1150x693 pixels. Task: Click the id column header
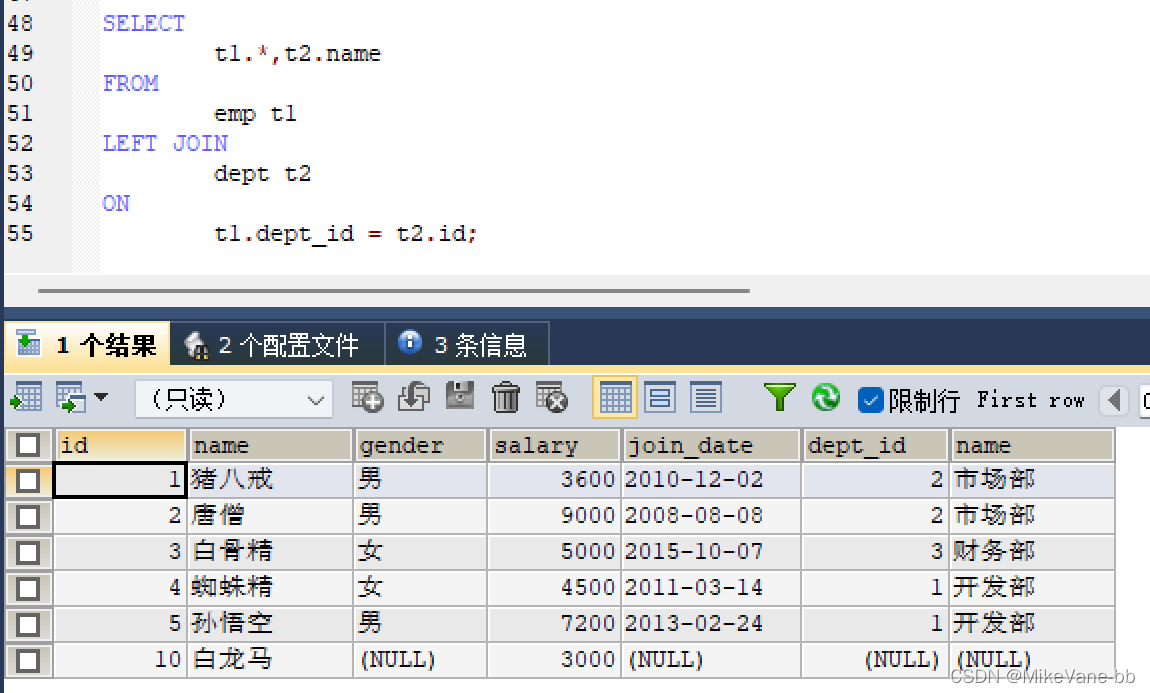coord(120,445)
